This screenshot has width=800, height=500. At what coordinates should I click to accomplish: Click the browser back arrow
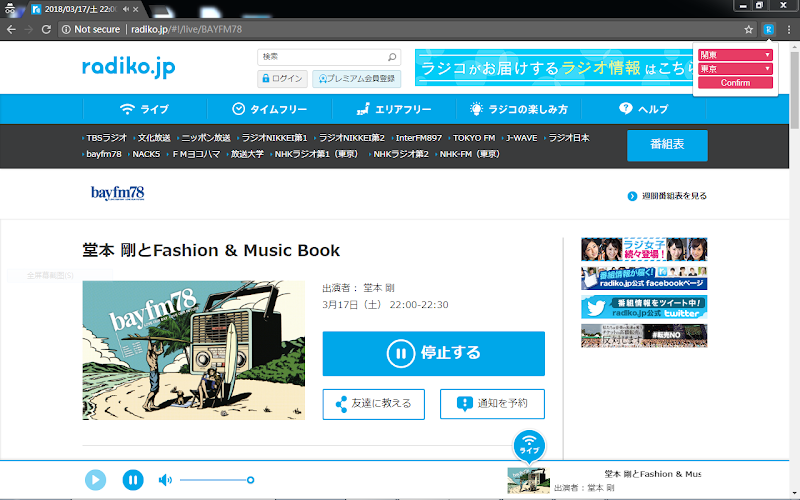coord(11,30)
